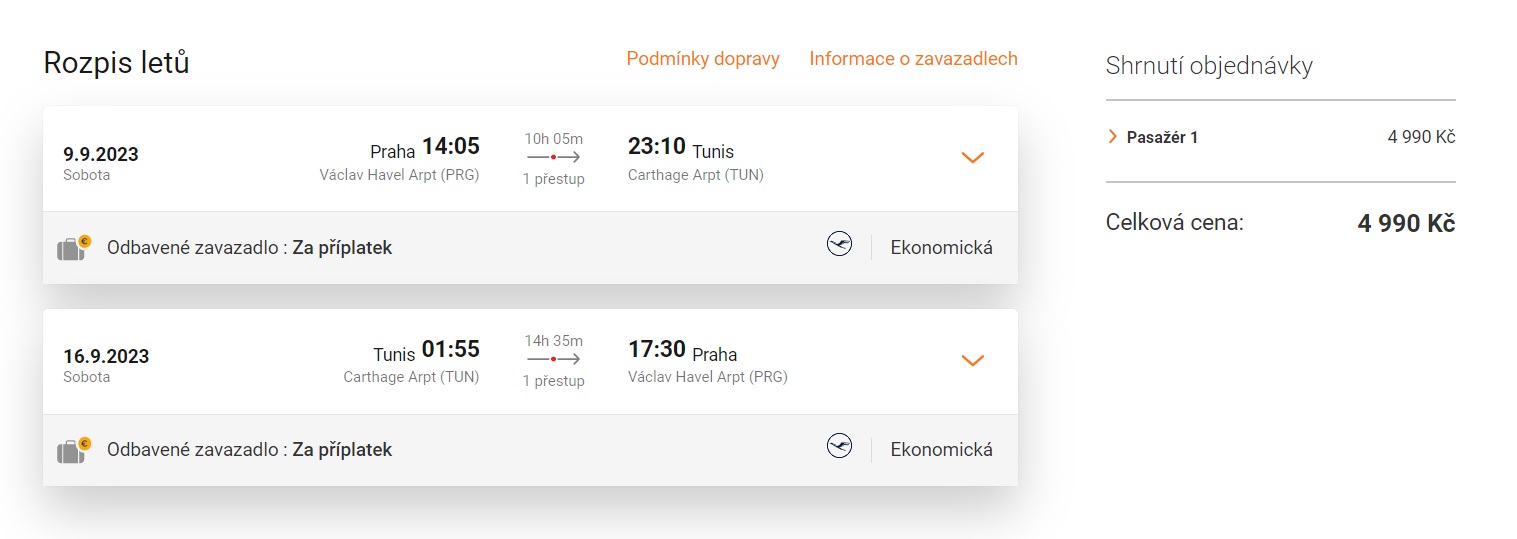Click the stopover arrow under 10h 05m

tap(553, 158)
